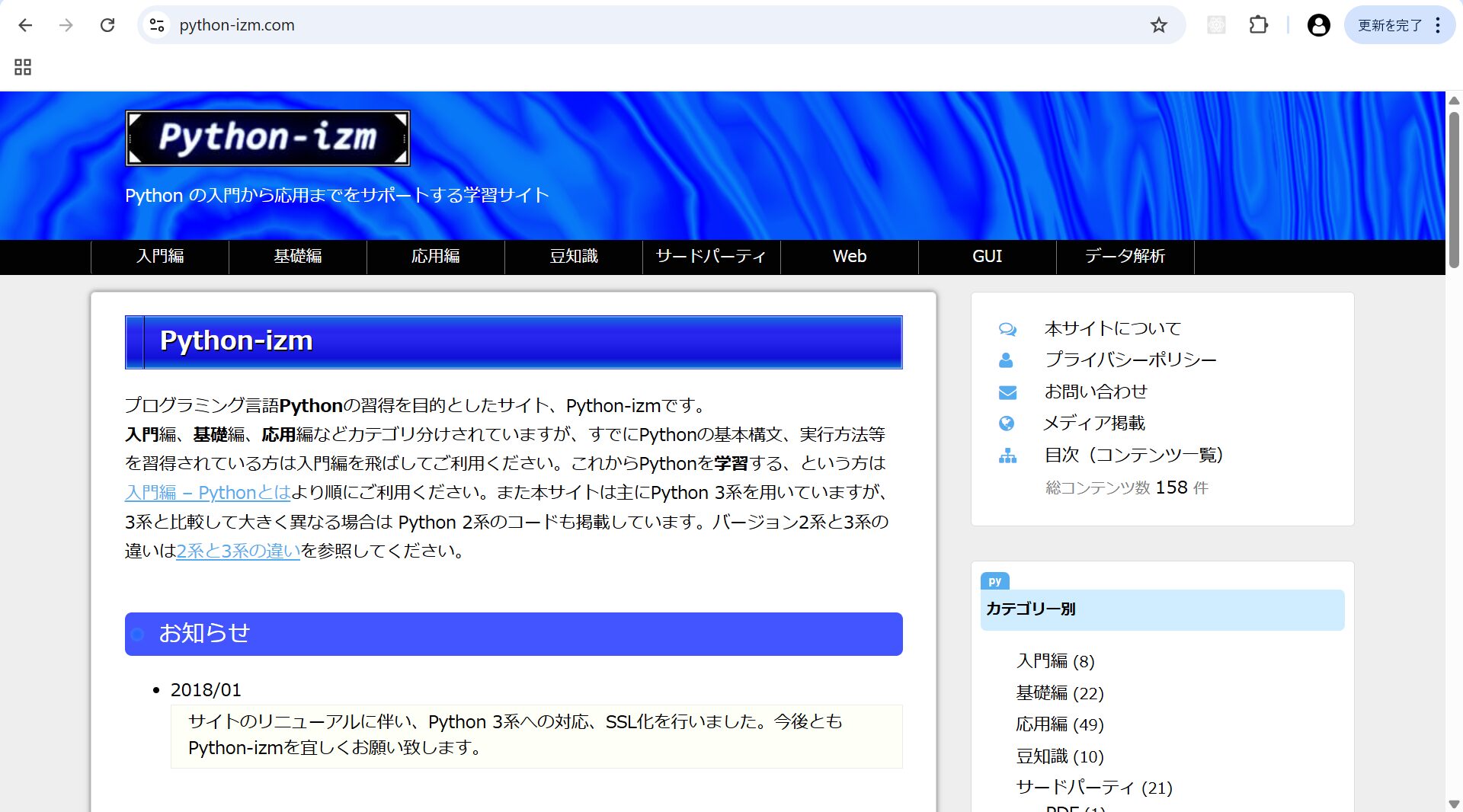Click the globe icon for メディア掲載
Image resolution: width=1463 pixels, height=812 pixels.
(1007, 424)
